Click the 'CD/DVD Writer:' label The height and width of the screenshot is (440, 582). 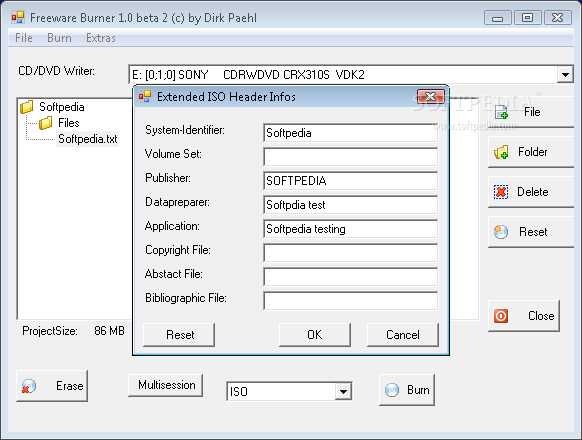(56, 71)
